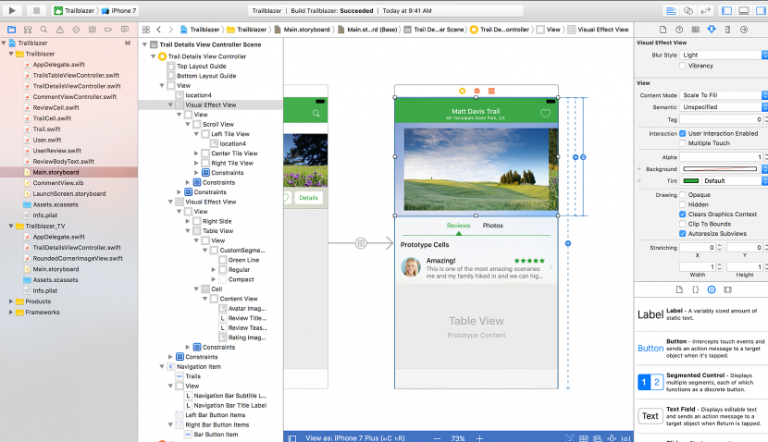This screenshot has height=442, width=768.
Task: Click the Details button in canvas
Action: coord(309,198)
